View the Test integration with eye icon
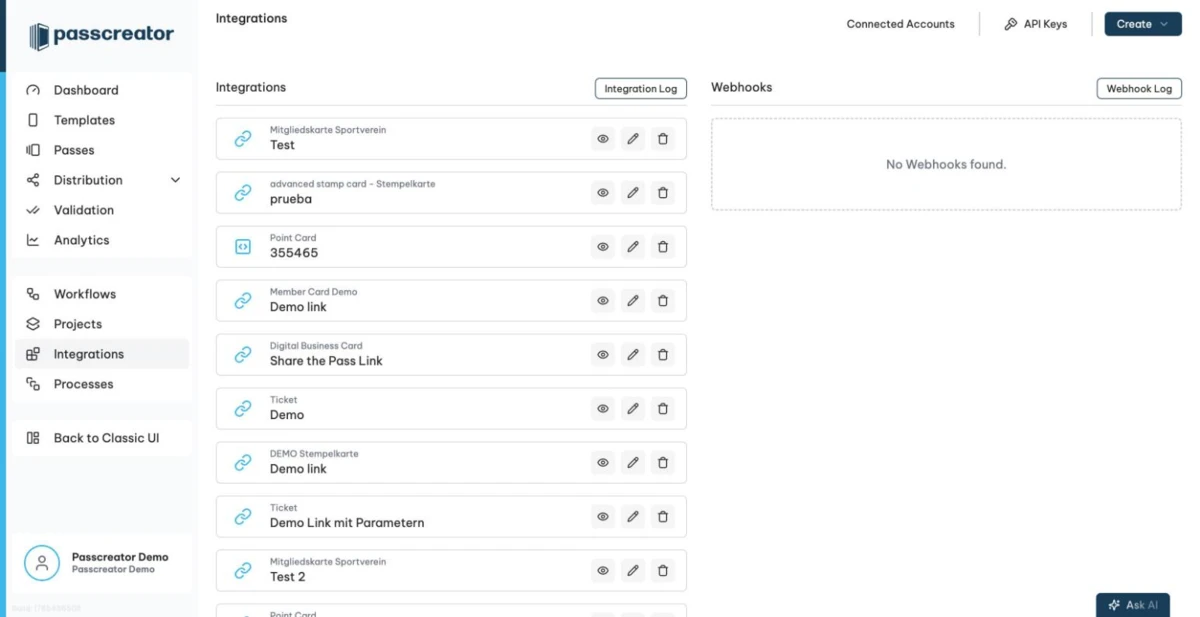Viewport: 1200px width, 617px height. [x=603, y=139]
